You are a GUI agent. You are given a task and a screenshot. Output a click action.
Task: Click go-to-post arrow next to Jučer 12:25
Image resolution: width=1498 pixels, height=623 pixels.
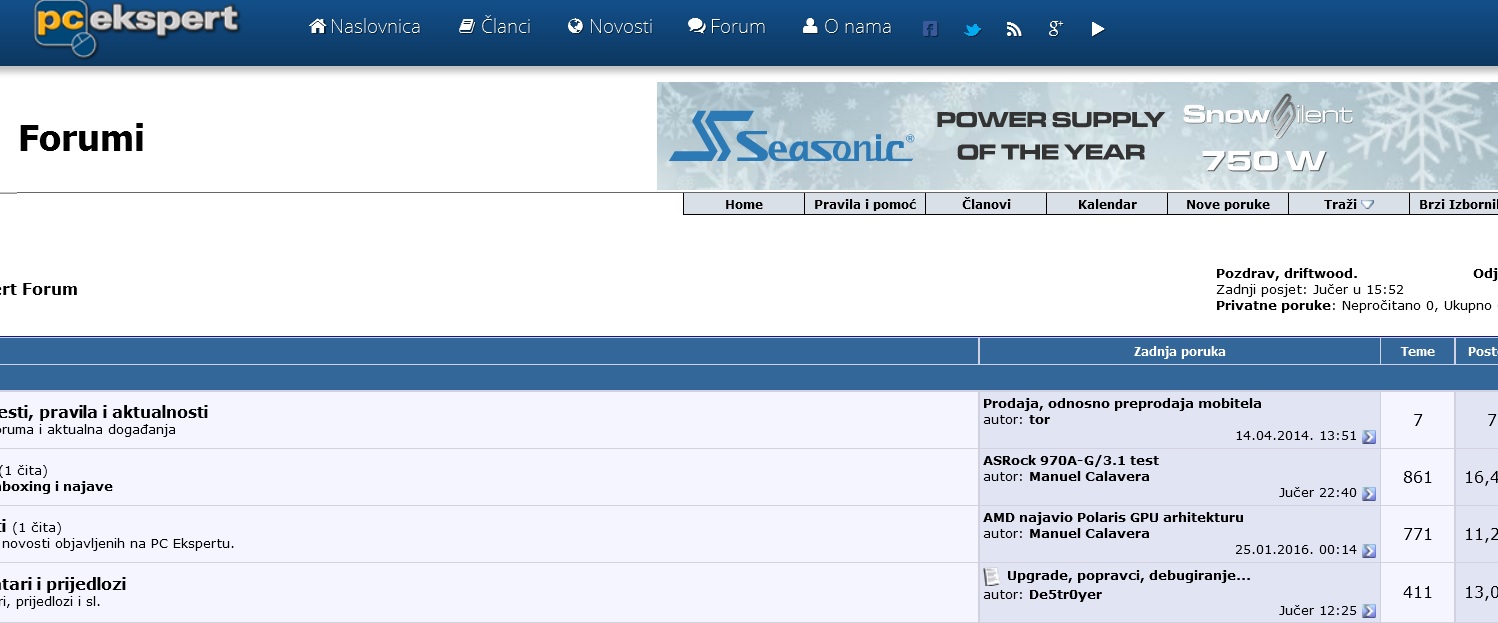click(1369, 611)
